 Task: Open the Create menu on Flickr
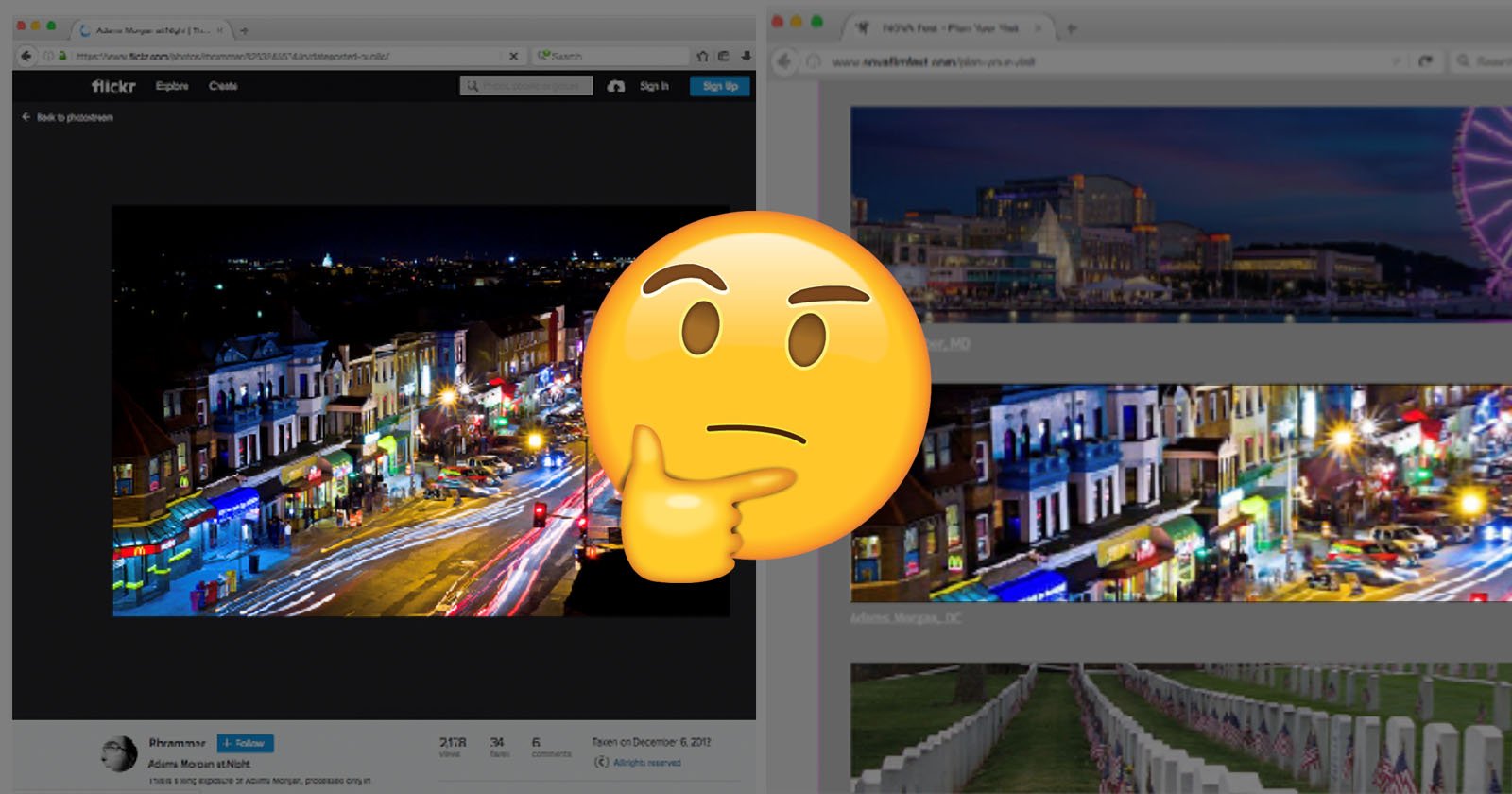tap(223, 86)
